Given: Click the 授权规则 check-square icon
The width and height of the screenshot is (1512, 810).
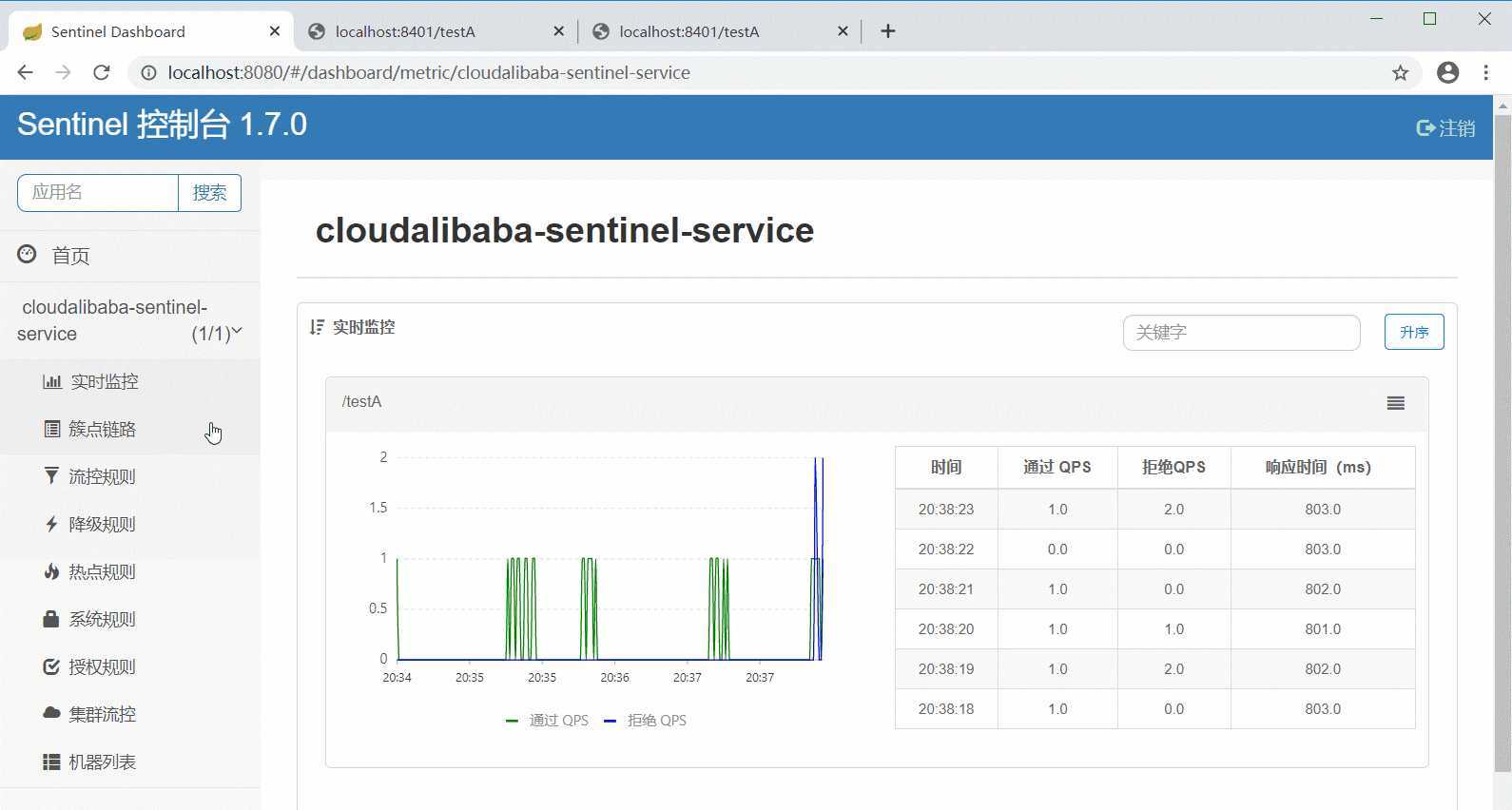Looking at the screenshot, I should 51,666.
